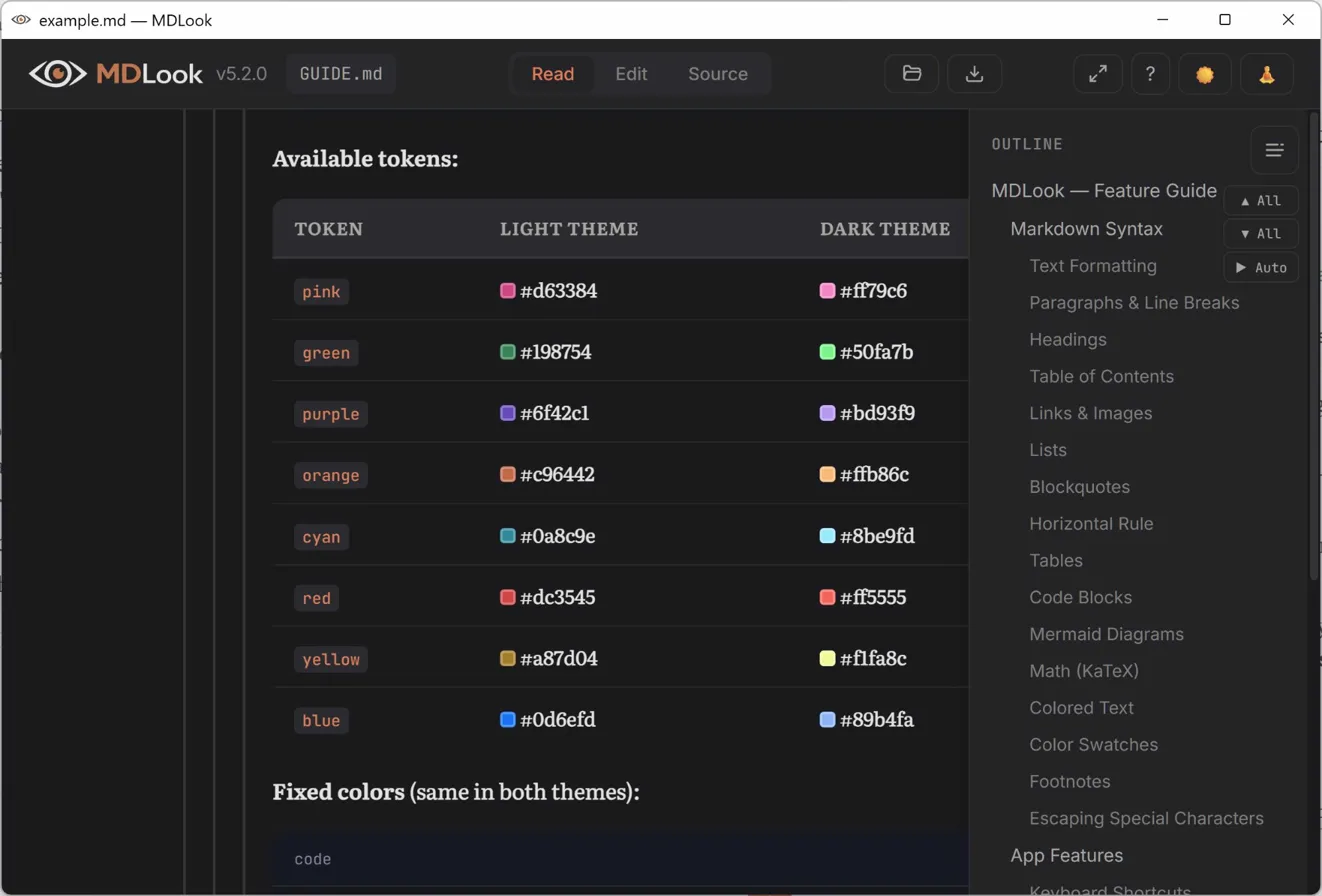Click the orange dark theme swatch #ffb86c

(827, 475)
